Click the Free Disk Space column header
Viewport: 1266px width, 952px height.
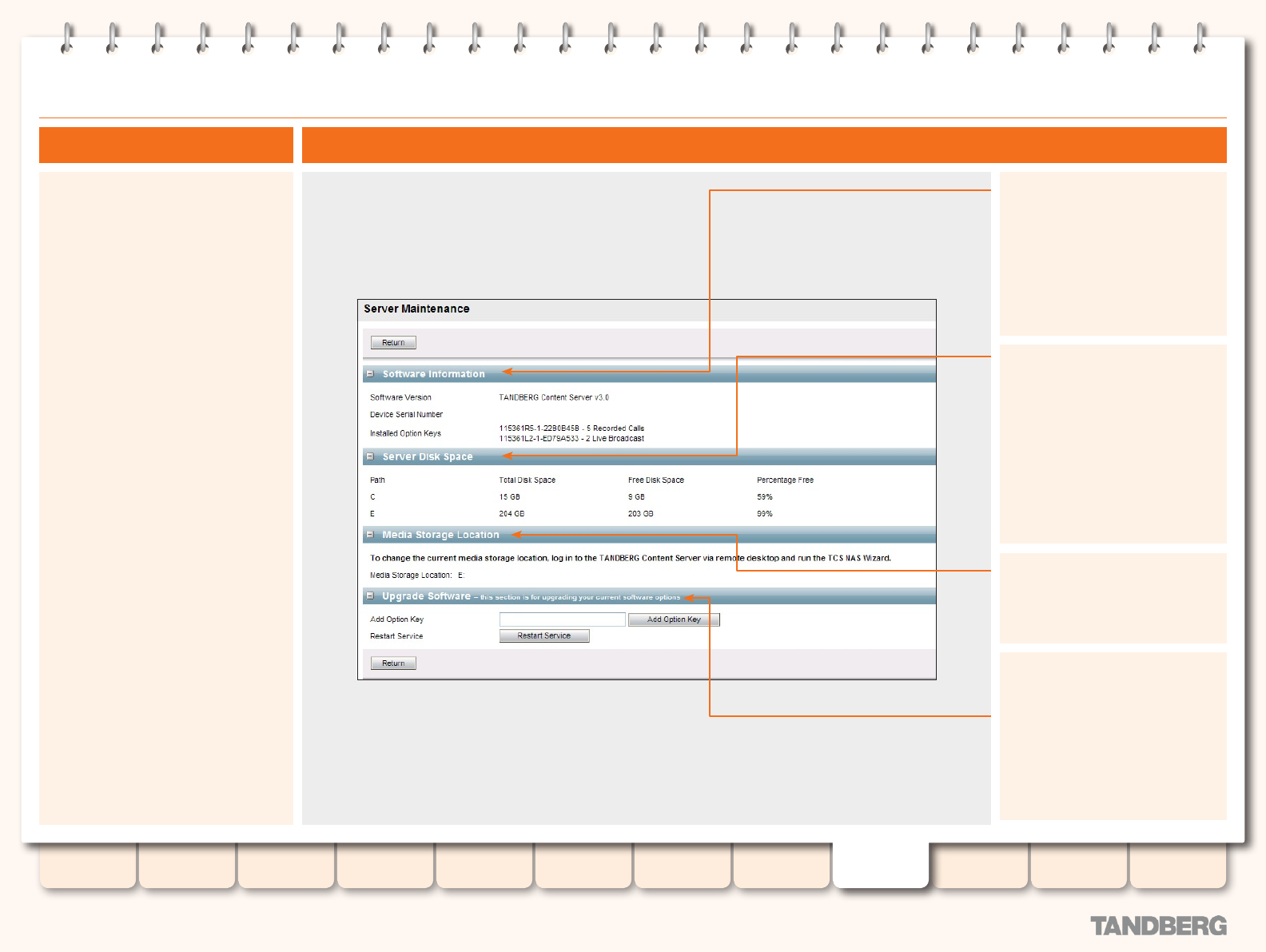point(656,480)
